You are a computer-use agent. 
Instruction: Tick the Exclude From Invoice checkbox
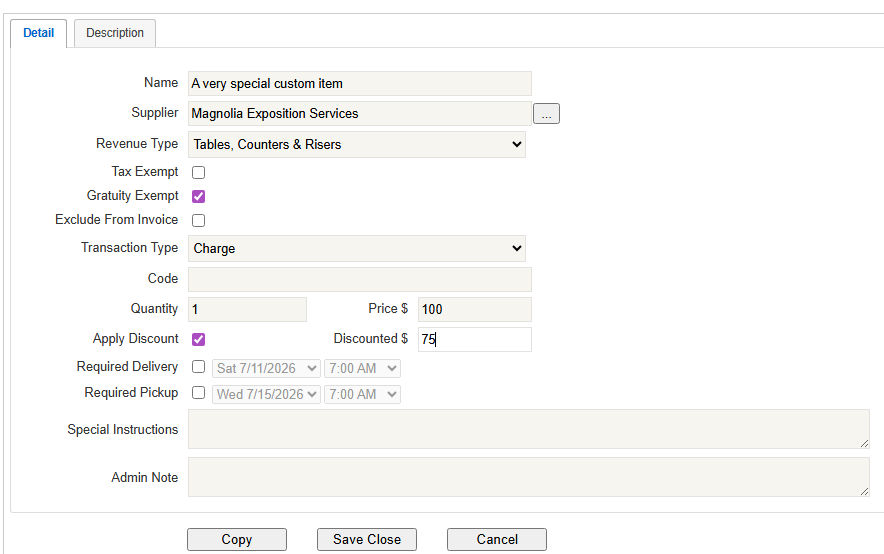point(198,220)
